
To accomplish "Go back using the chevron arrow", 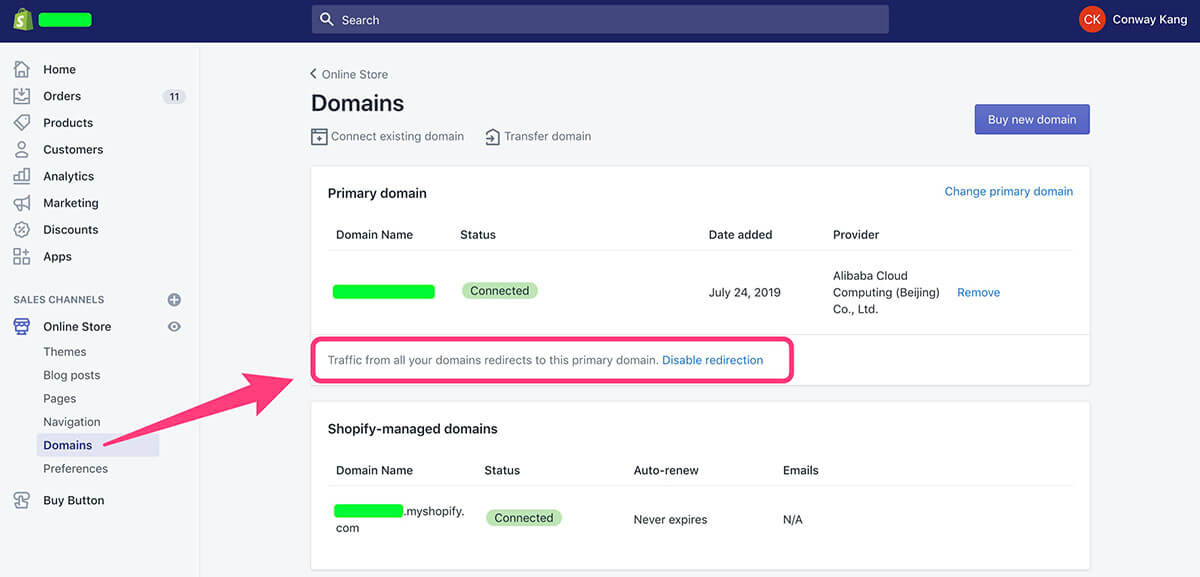I will click(314, 74).
